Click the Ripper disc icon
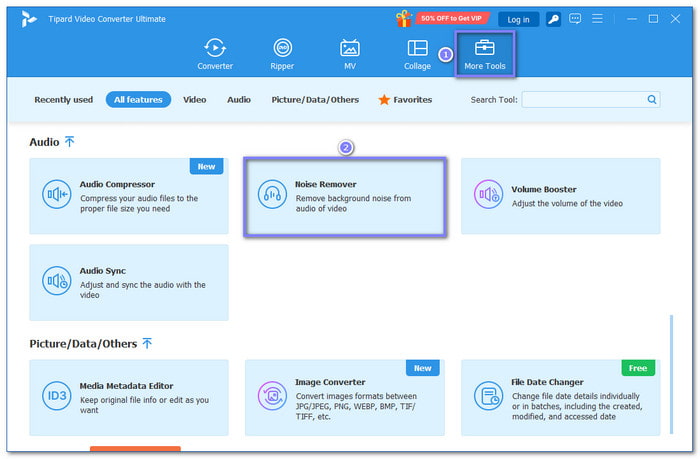This screenshot has width=700, height=459. pos(282,48)
